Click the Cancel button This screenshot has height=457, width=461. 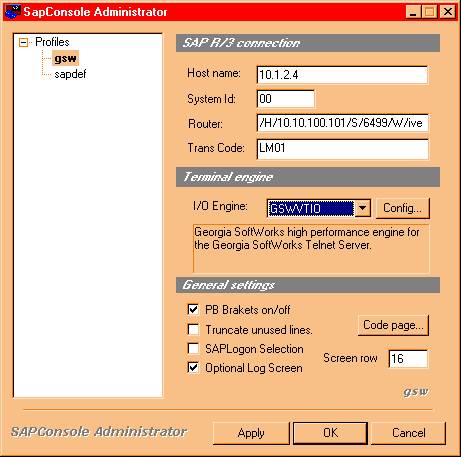tap(409, 433)
